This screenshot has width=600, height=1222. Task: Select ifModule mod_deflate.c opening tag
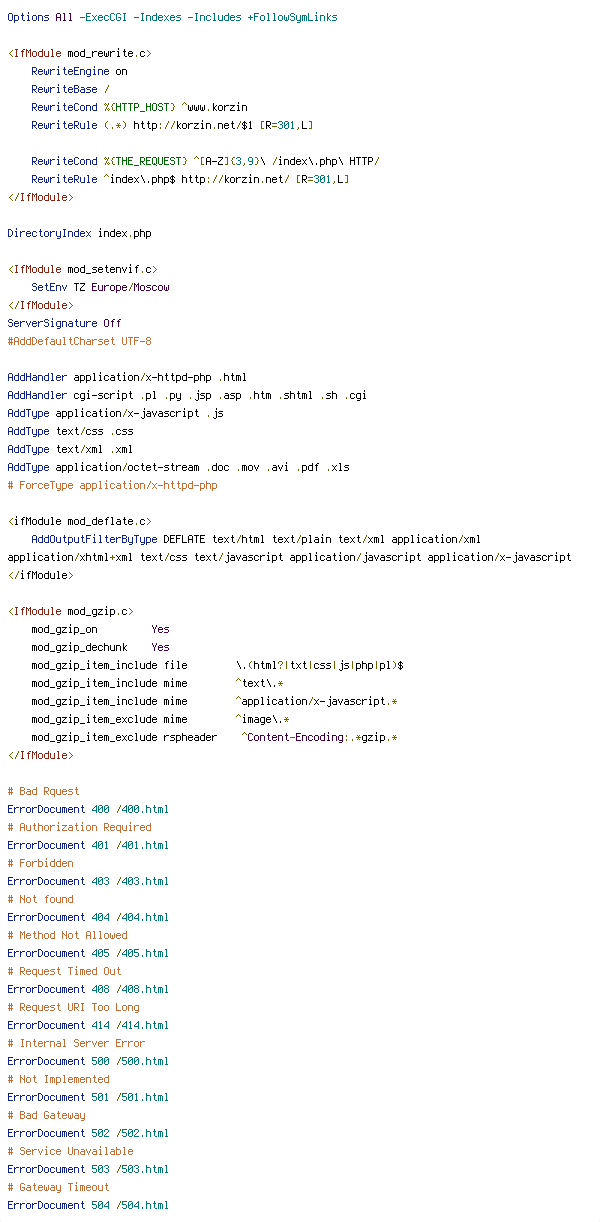79,521
